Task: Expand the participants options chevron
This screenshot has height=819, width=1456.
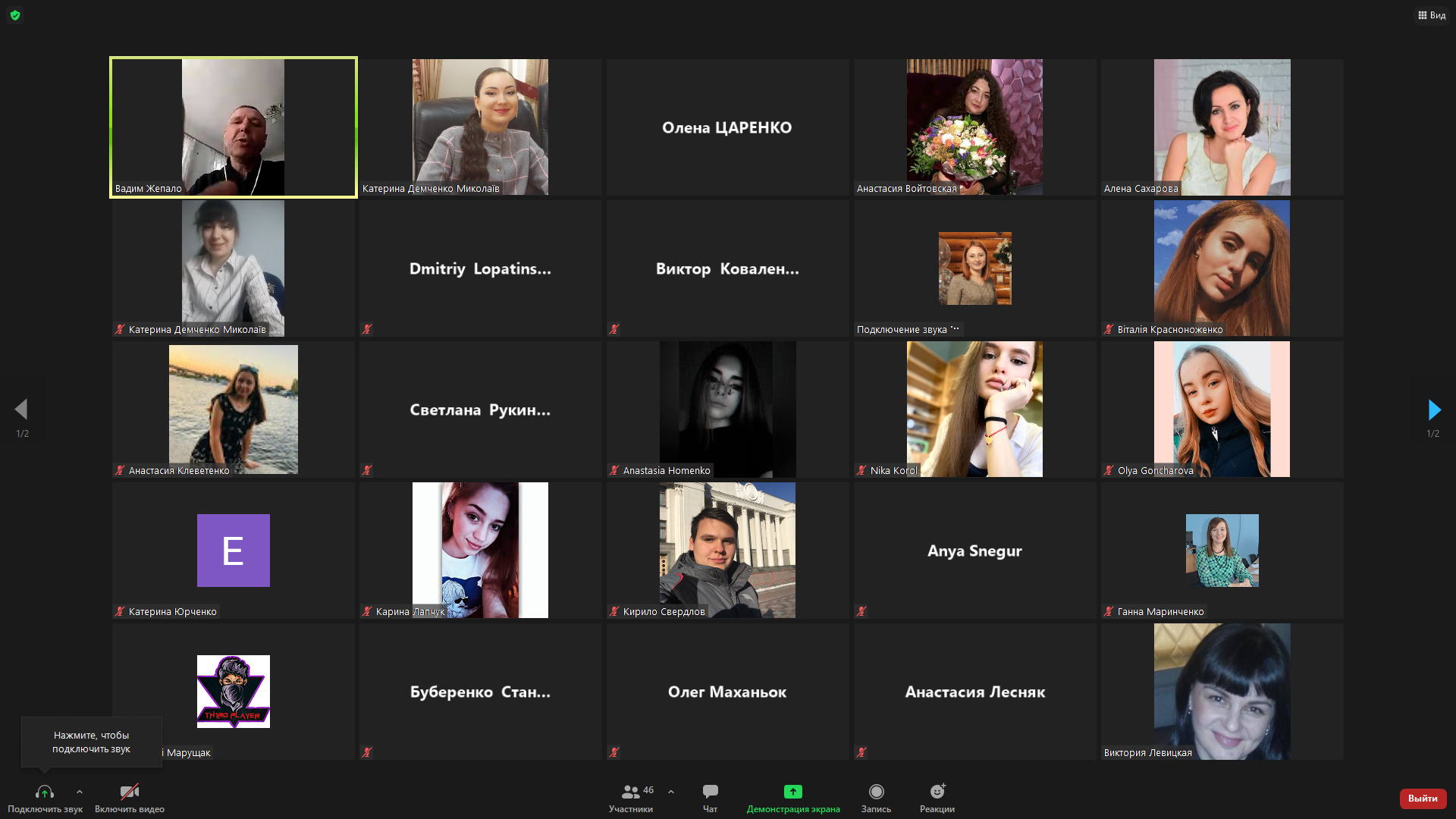Action: (671, 792)
